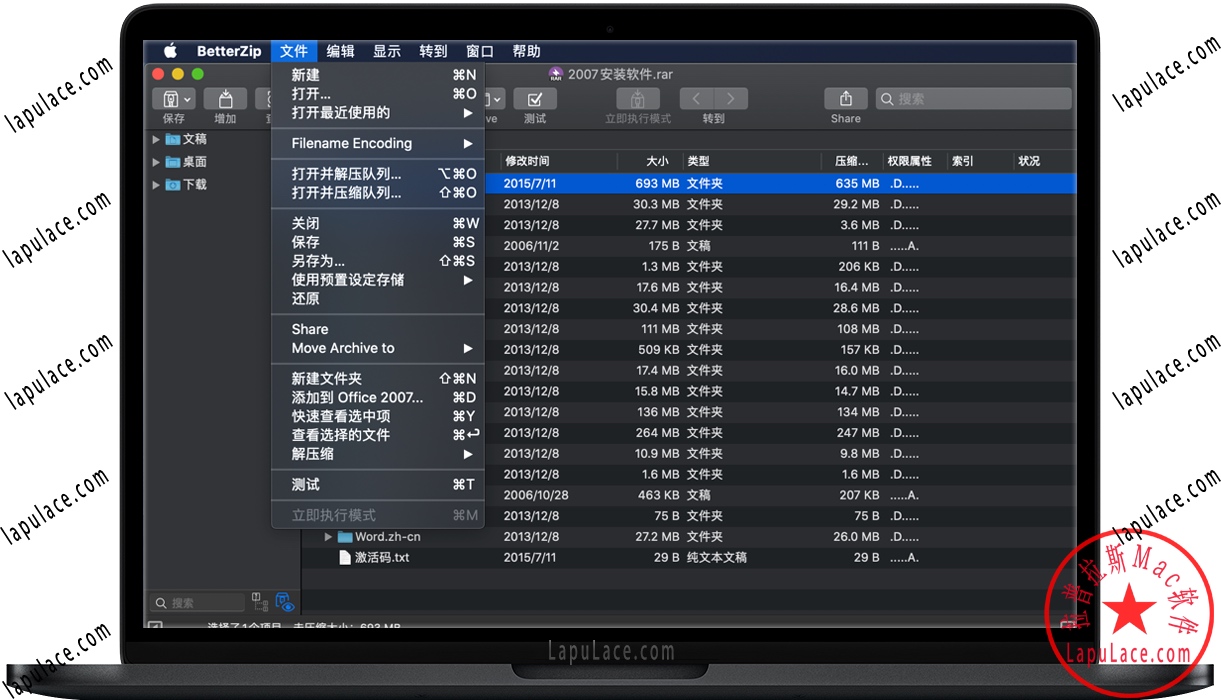Click the 文稿 folder icon in sidebar

173,140
